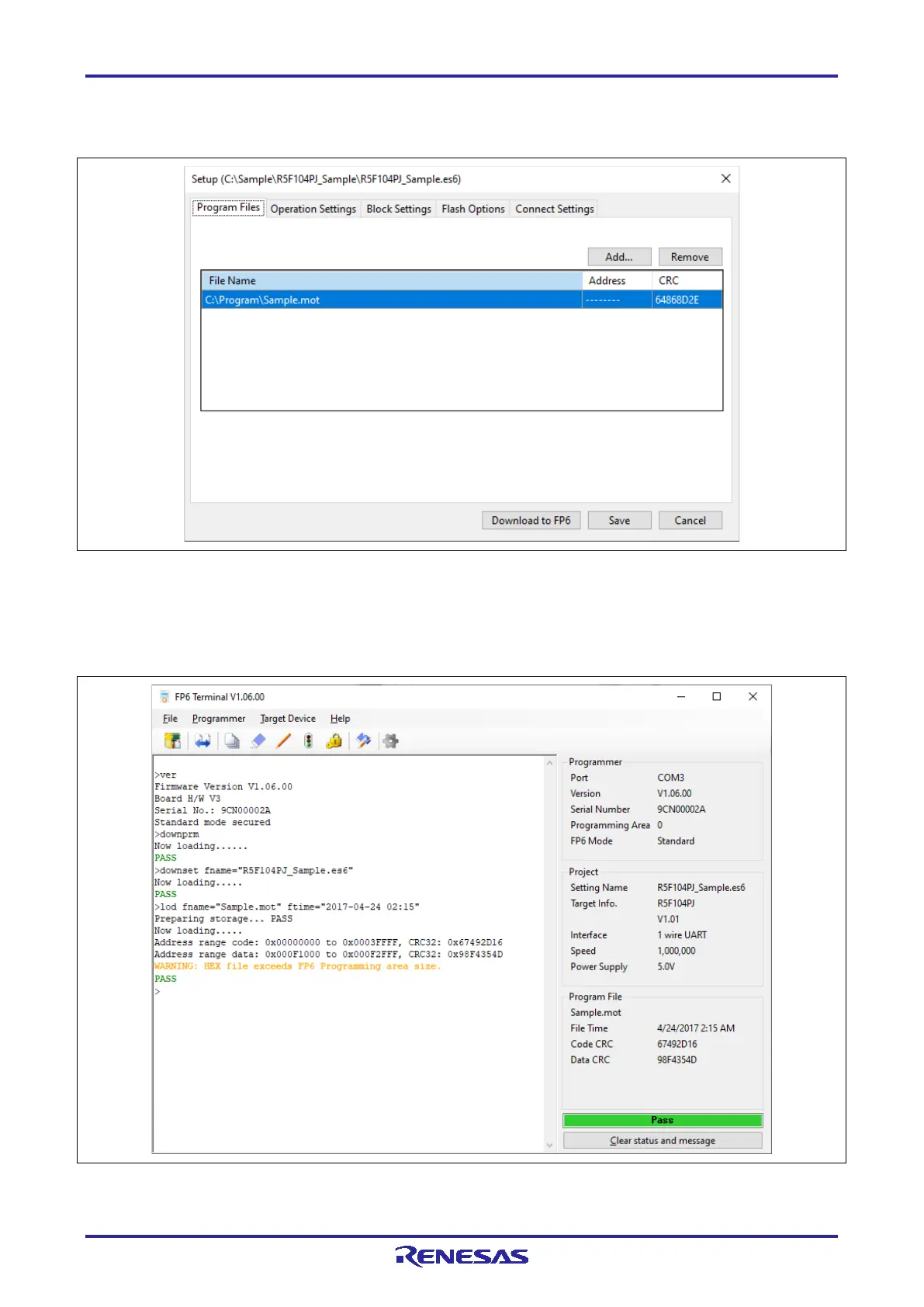Click the 'Address range data' terminal line
Screen dimensions: 924x1307
pos(328,954)
